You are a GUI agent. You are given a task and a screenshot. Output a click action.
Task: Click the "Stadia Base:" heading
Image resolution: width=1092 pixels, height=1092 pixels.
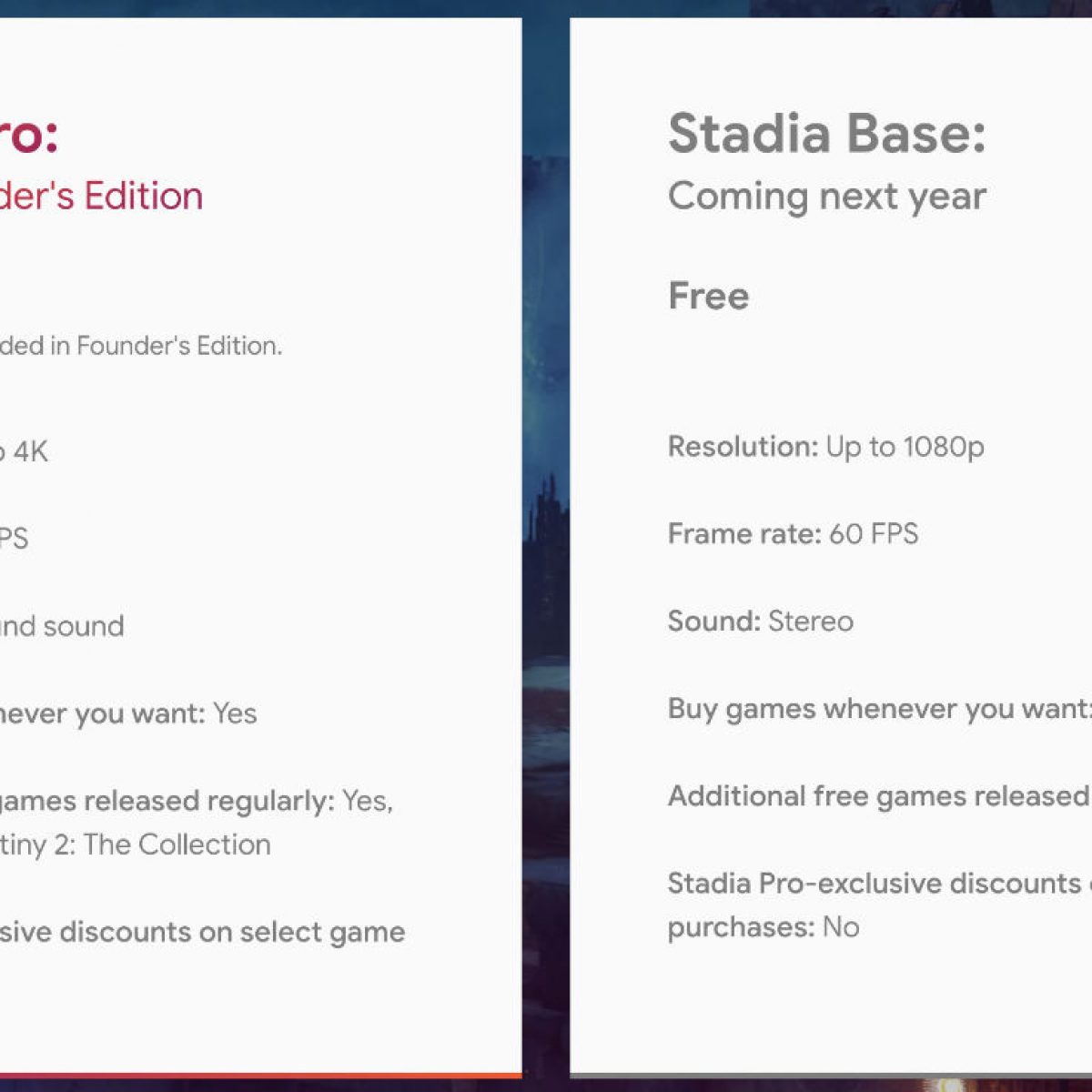(x=826, y=134)
